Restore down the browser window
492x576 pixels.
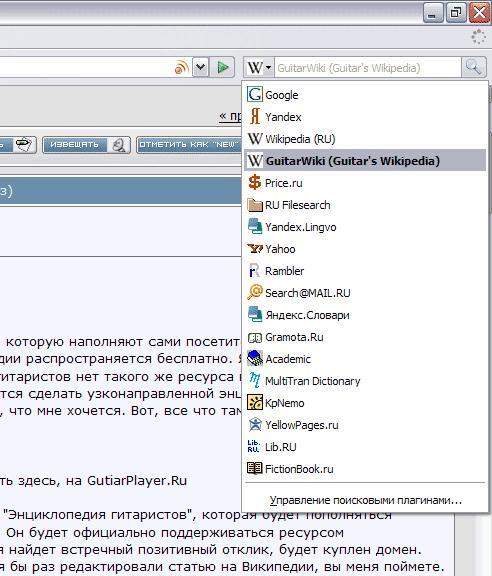pyautogui.click(x=456, y=13)
